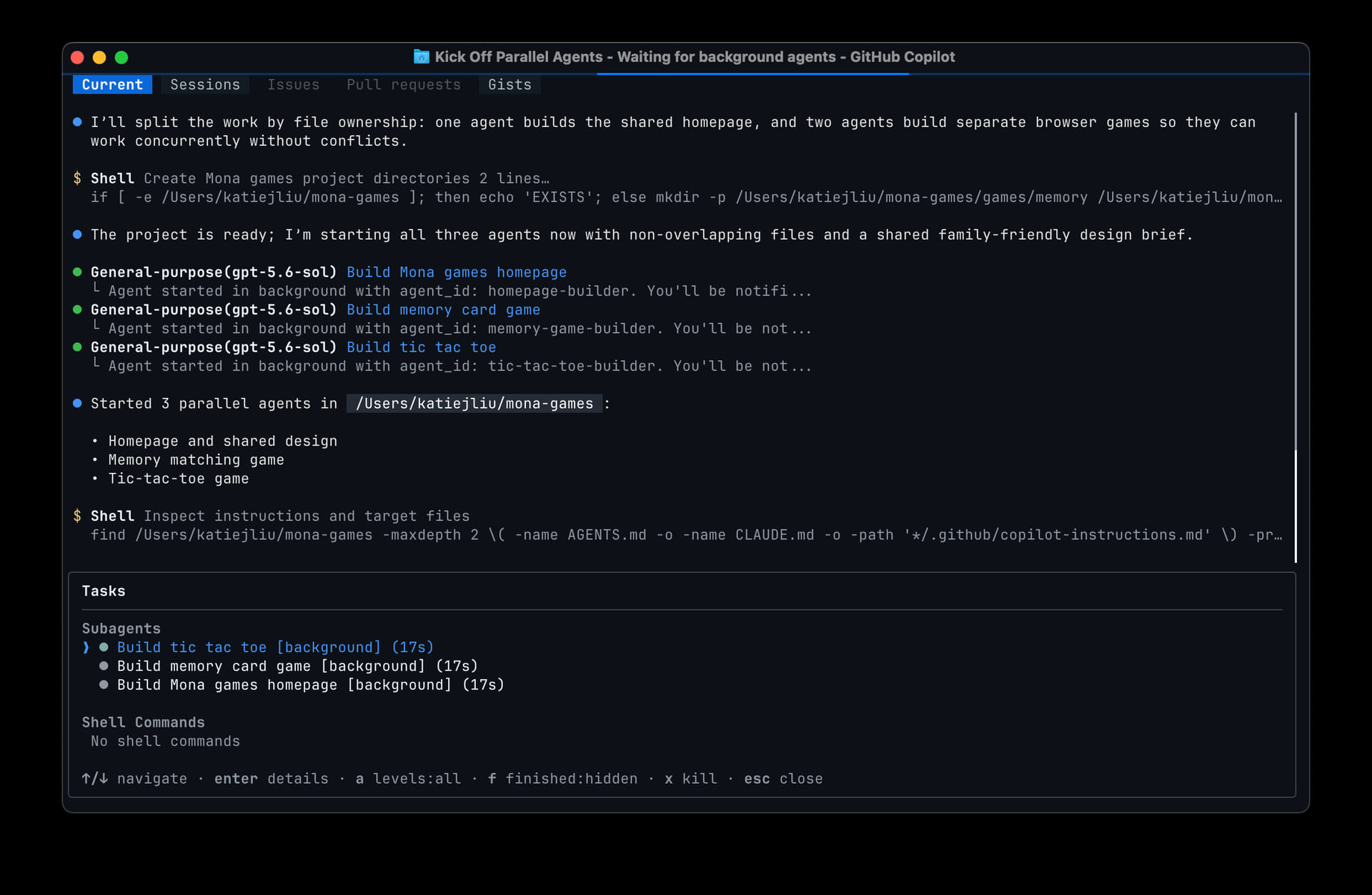
Task: Click the green zoom window button
Action: [x=121, y=57]
